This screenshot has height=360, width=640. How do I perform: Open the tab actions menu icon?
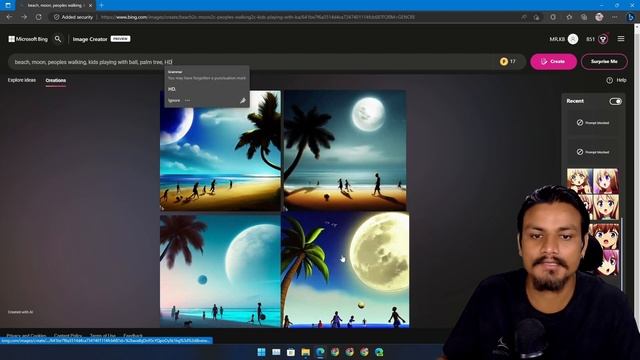click(8, 5)
